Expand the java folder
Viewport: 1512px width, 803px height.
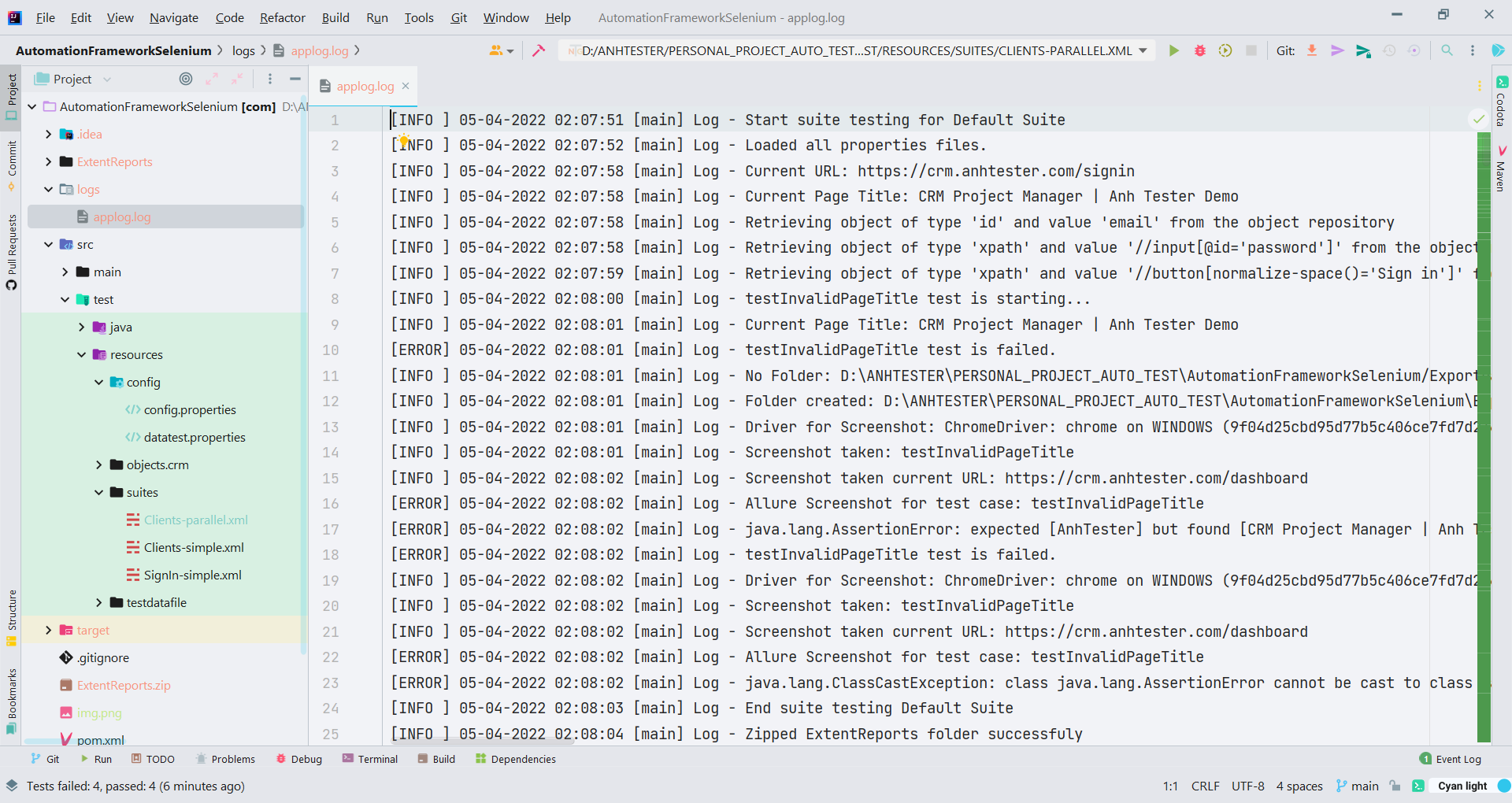tap(82, 327)
